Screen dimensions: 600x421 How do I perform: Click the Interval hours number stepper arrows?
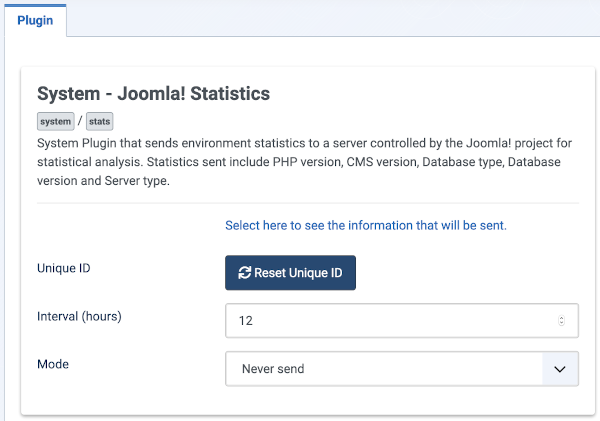pyautogui.click(x=561, y=320)
